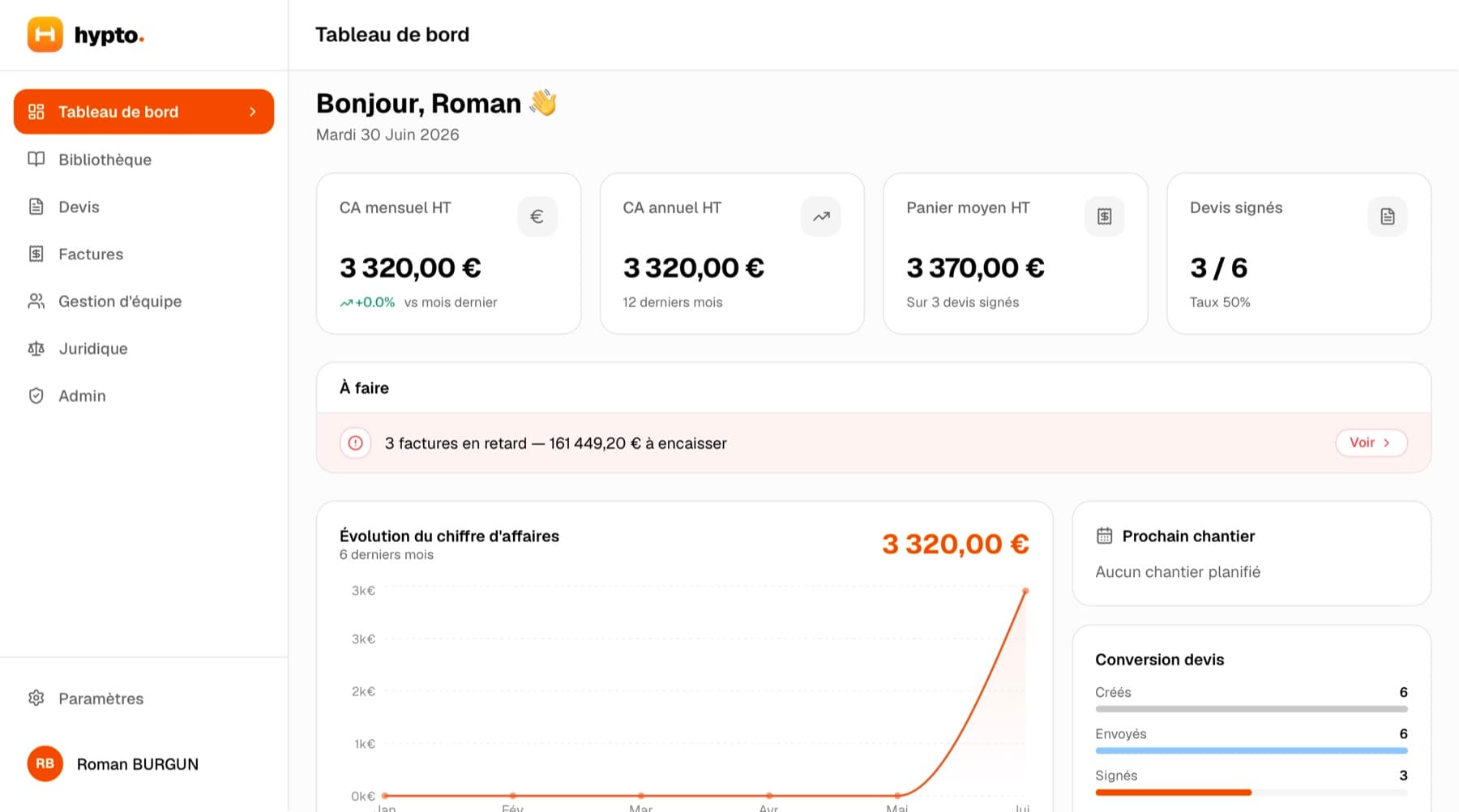Click the May data point on revenue chart
Viewport: 1459px width, 812px height.
coord(897,796)
